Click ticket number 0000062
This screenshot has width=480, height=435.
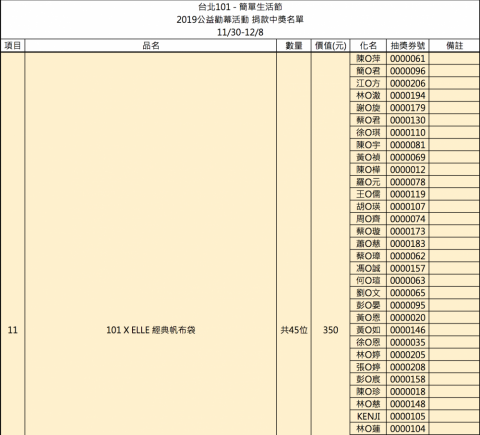pyautogui.click(x=408, y=256)
